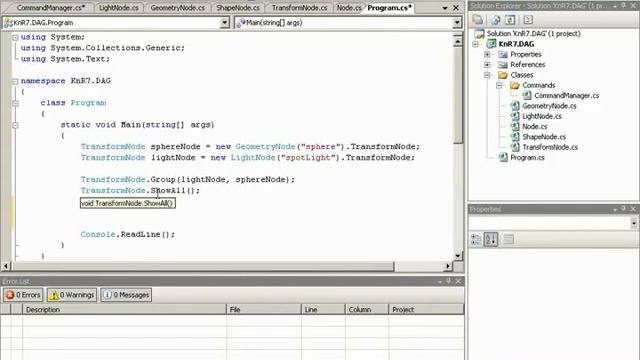Select the KnR7.DAG project icon
Screen dimensions: 640x360
click(x=491, y=44)
